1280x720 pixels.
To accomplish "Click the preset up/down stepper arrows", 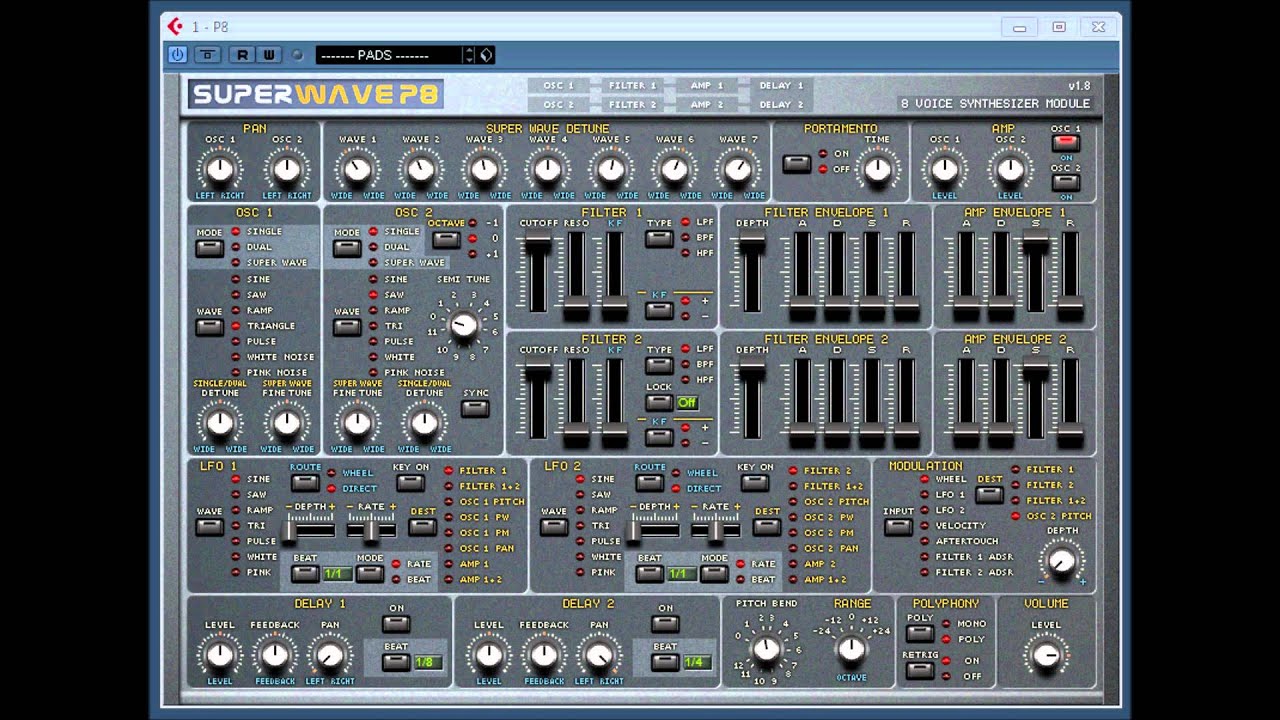I will pos(469,55).
